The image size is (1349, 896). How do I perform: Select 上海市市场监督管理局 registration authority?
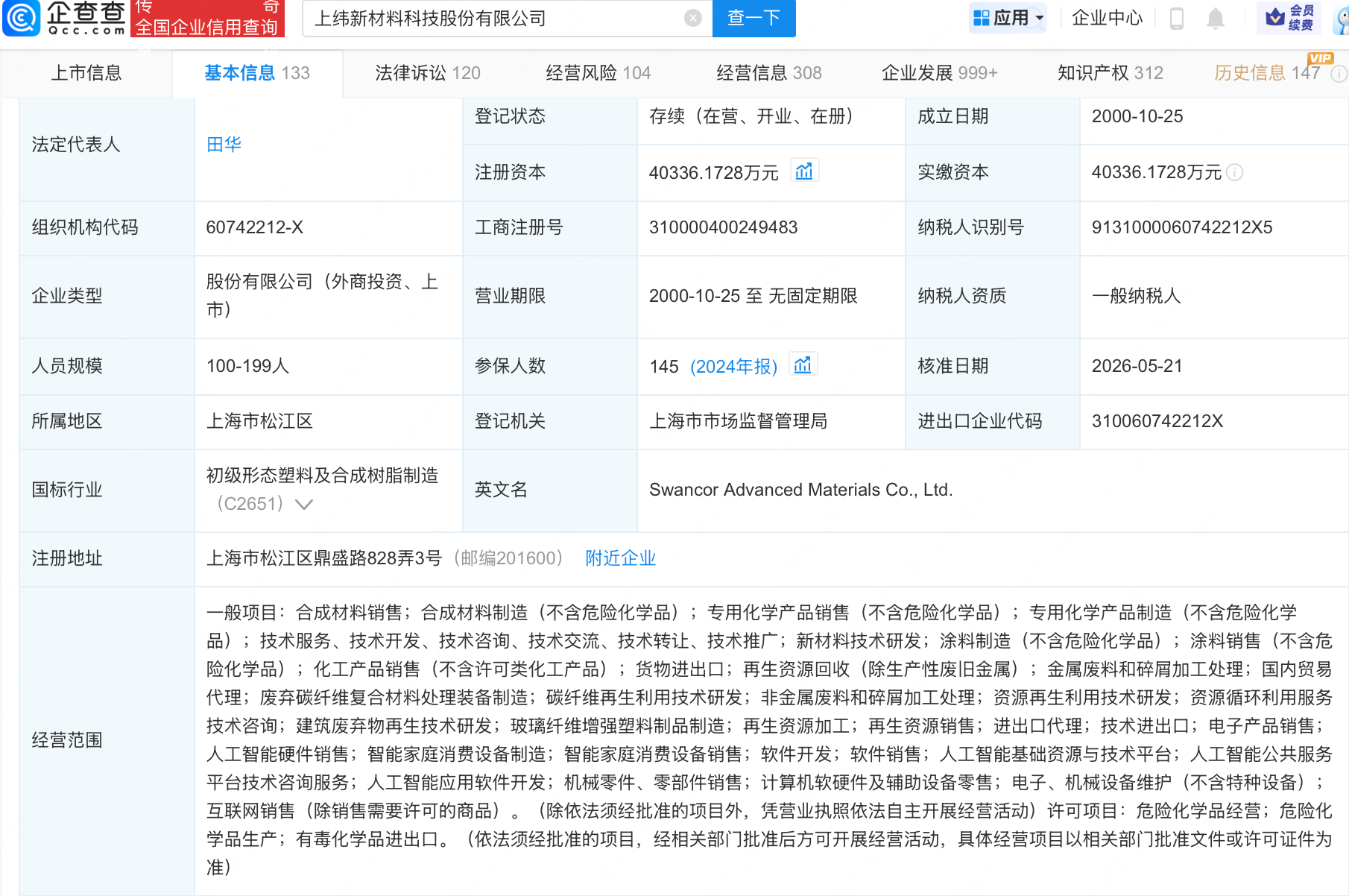click(x=739, y=421)
